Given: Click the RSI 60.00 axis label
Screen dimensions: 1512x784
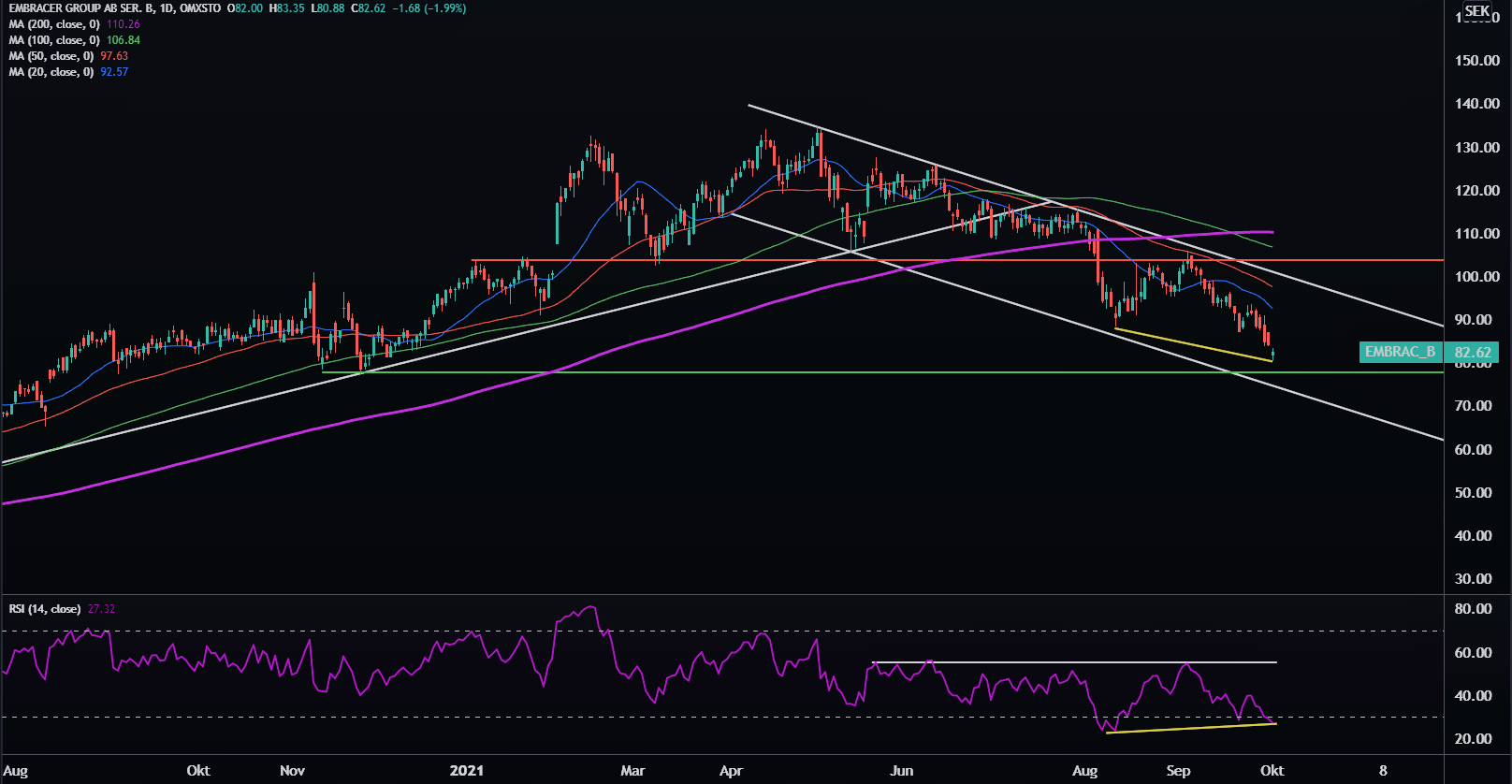Looking at the screenshot, I should tap(1474, 653).
